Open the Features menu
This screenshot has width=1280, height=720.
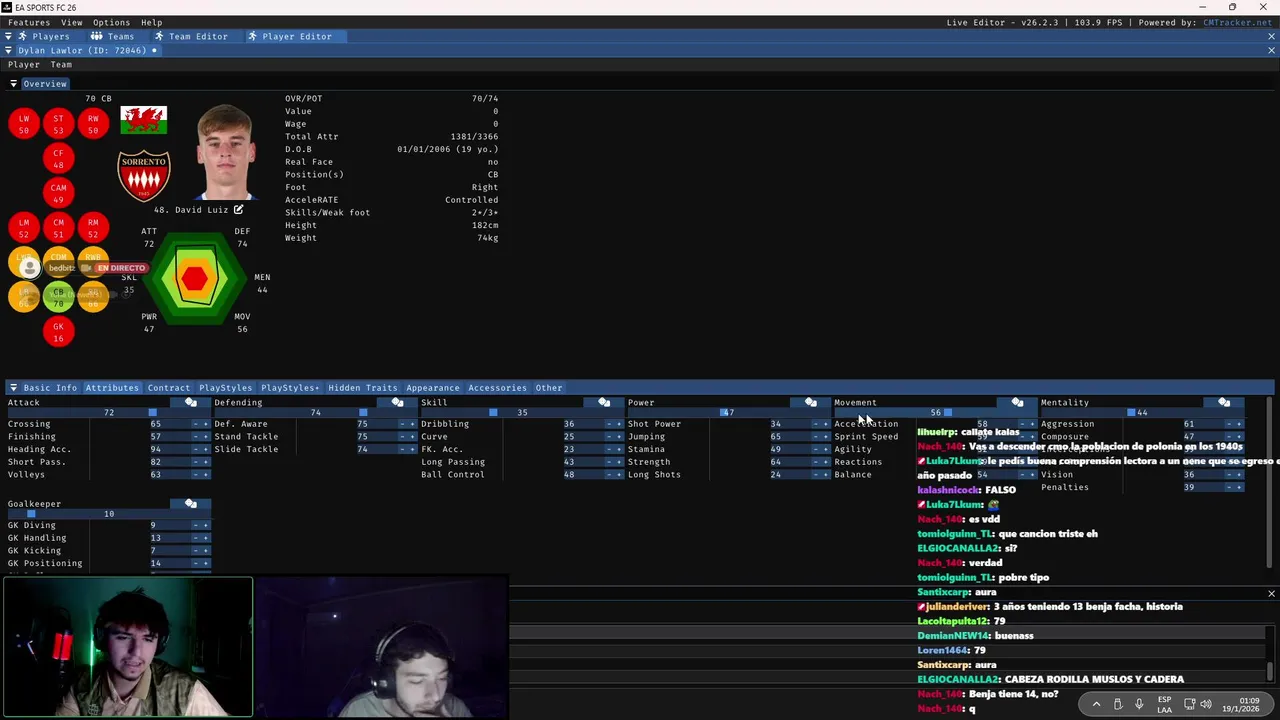(x=29, y=22)
